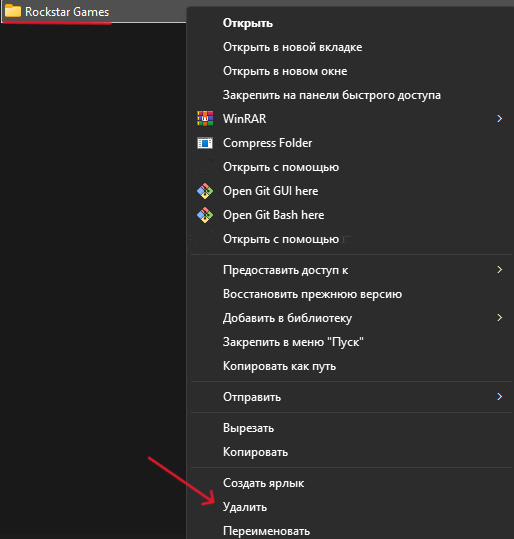
Task: Click Вырезать in the menu
Action: (249, 428)
